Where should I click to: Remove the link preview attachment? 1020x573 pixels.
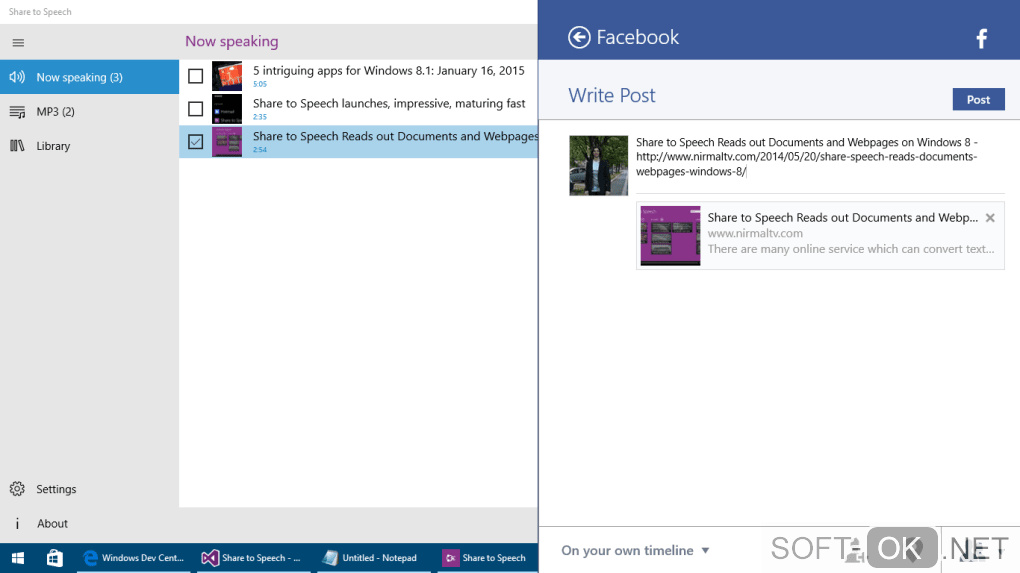tap(990, 218)
